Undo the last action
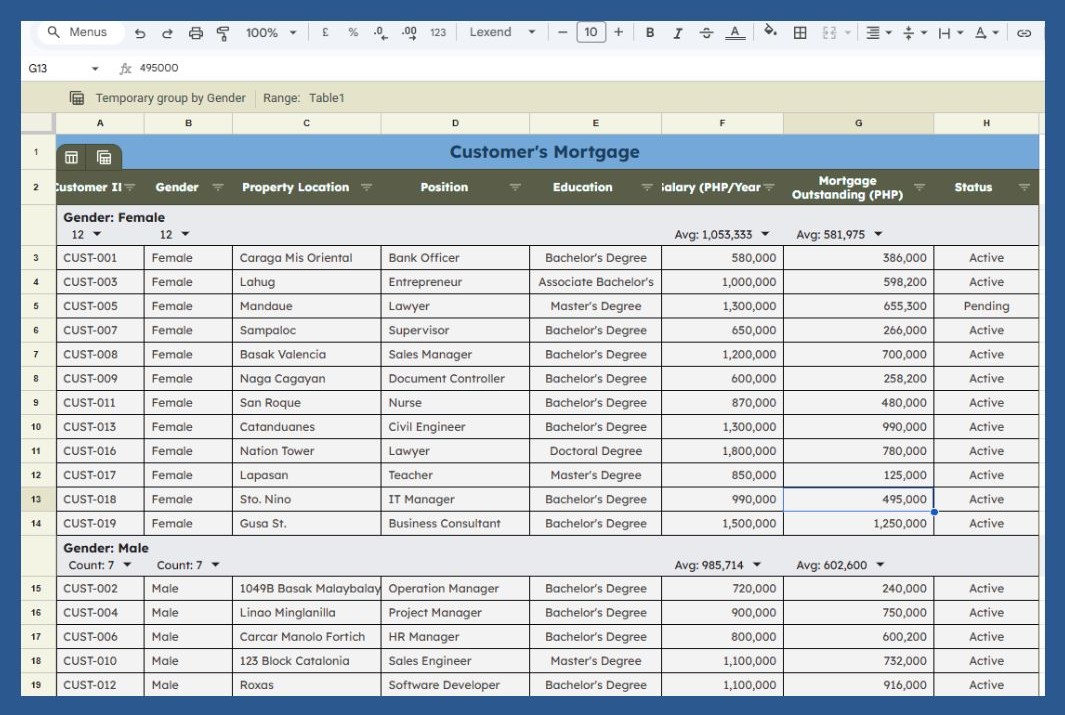 pyautogui.click(x=140, y=33)
